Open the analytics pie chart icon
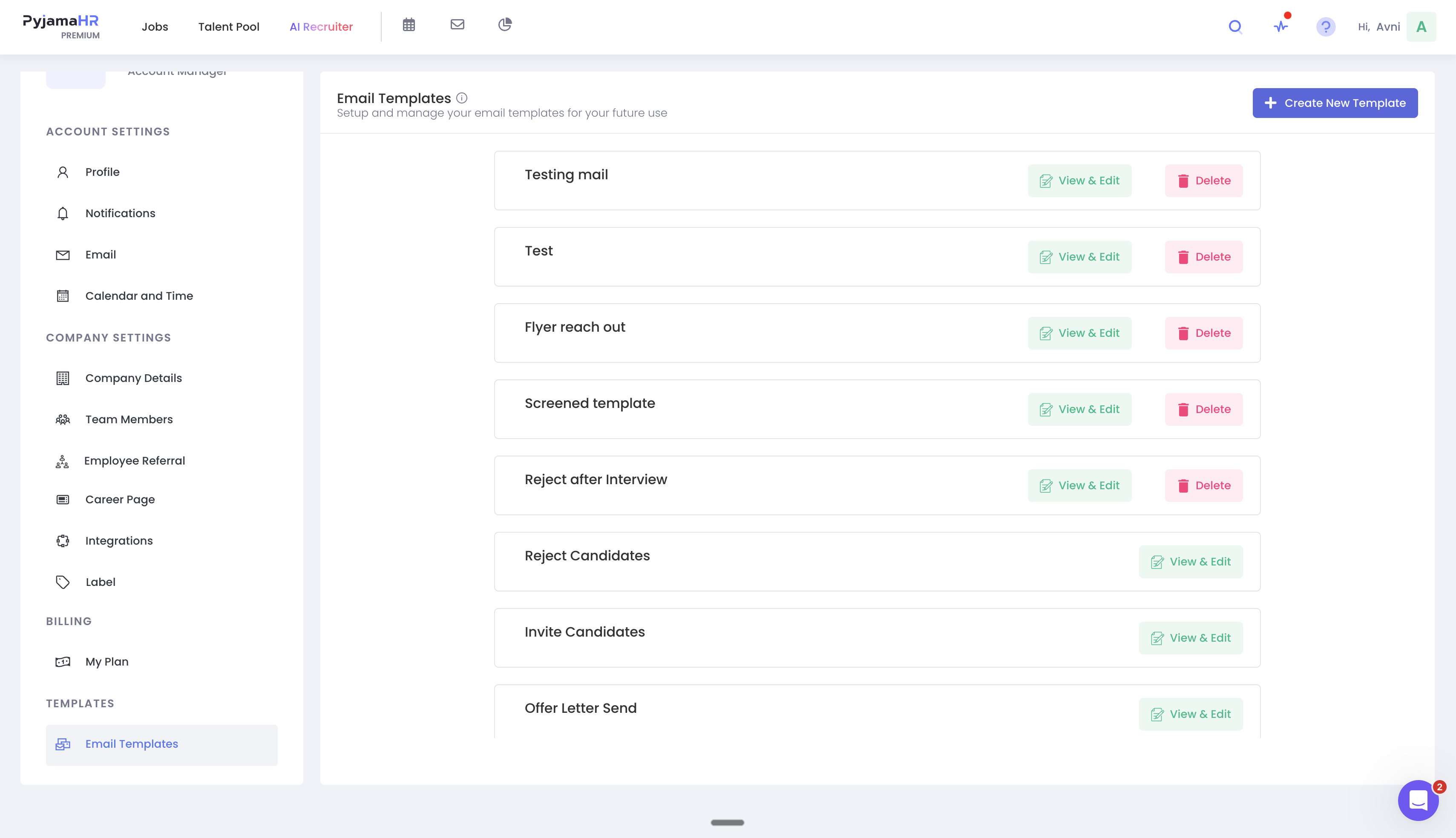The width and height of the screenshot is (1456, 838). [505, 24]
